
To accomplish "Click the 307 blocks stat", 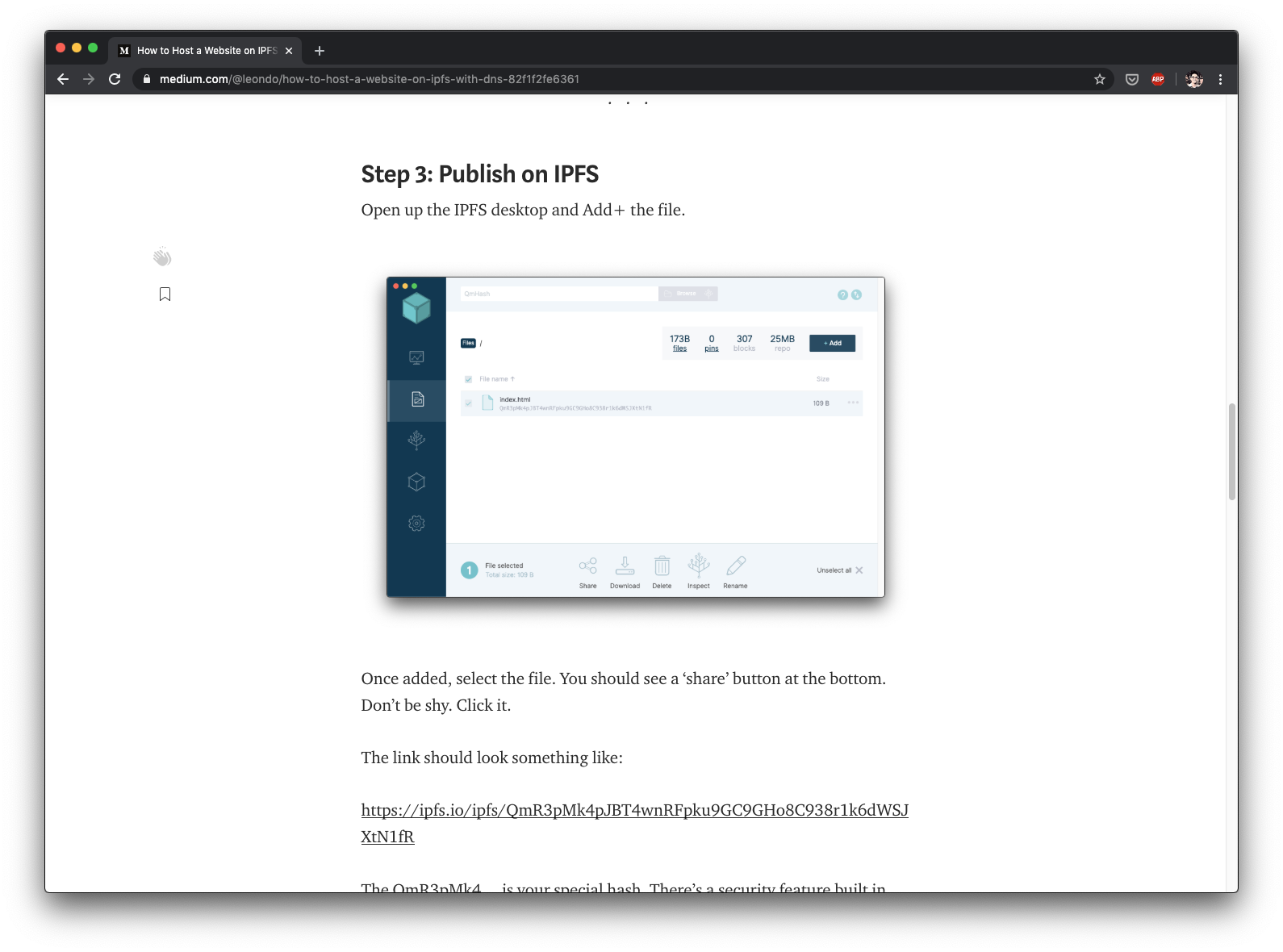I will (744, 343).
